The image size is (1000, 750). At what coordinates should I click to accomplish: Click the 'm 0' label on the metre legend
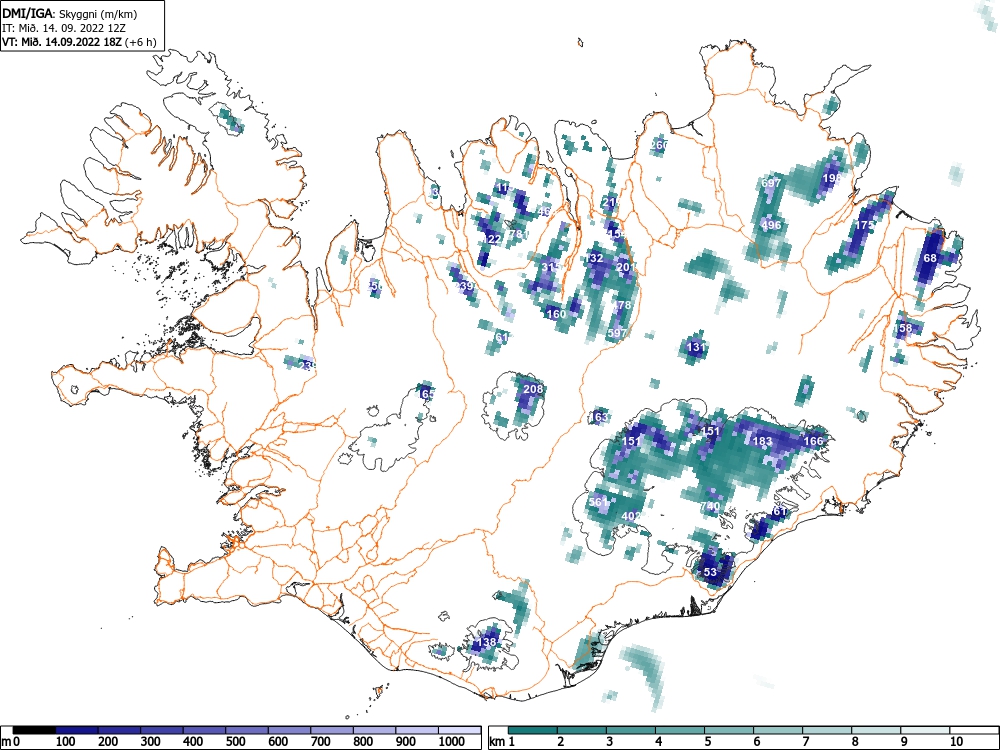pos(10,742)
